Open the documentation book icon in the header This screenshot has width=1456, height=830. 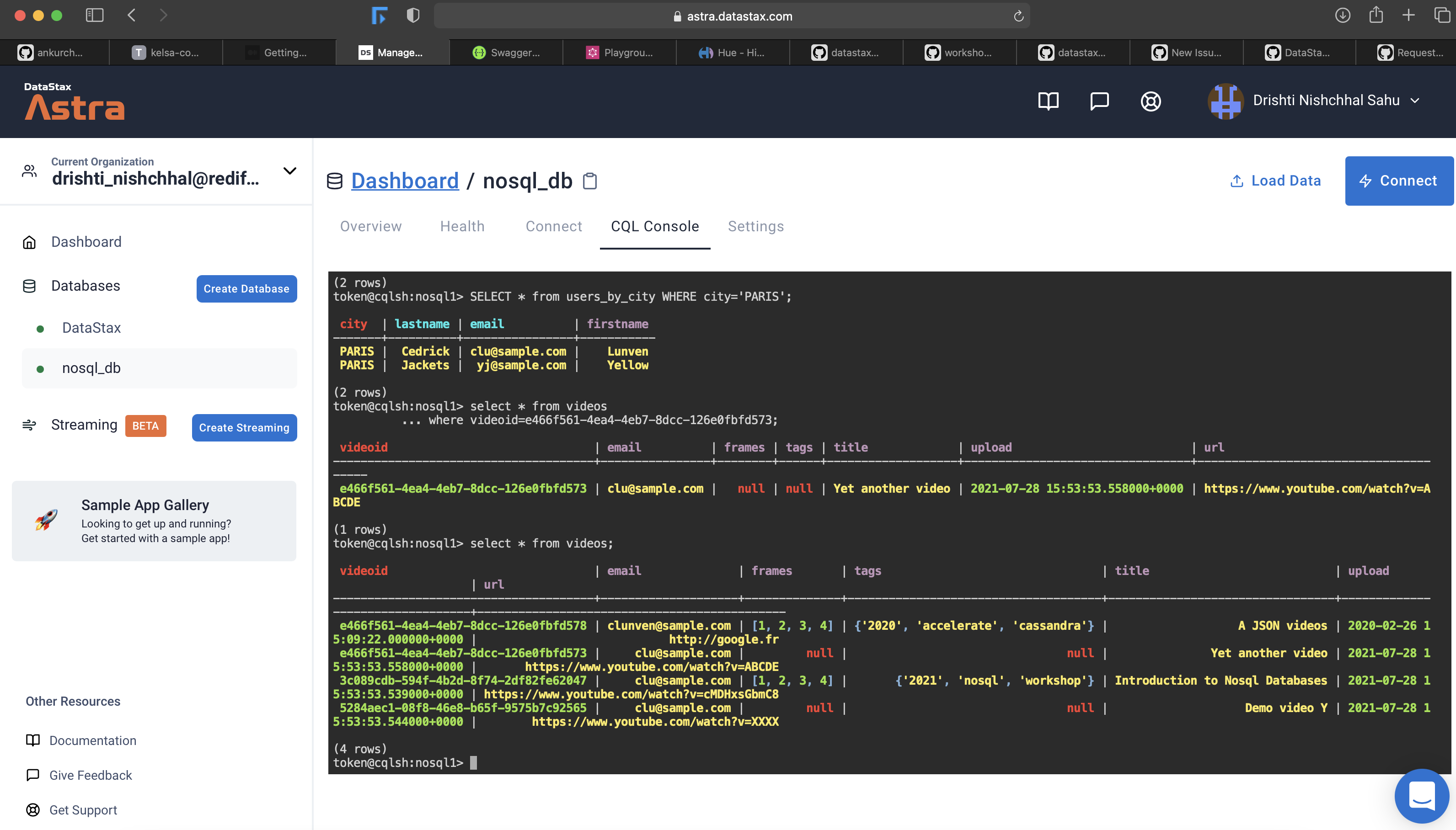pos(1048,101)
